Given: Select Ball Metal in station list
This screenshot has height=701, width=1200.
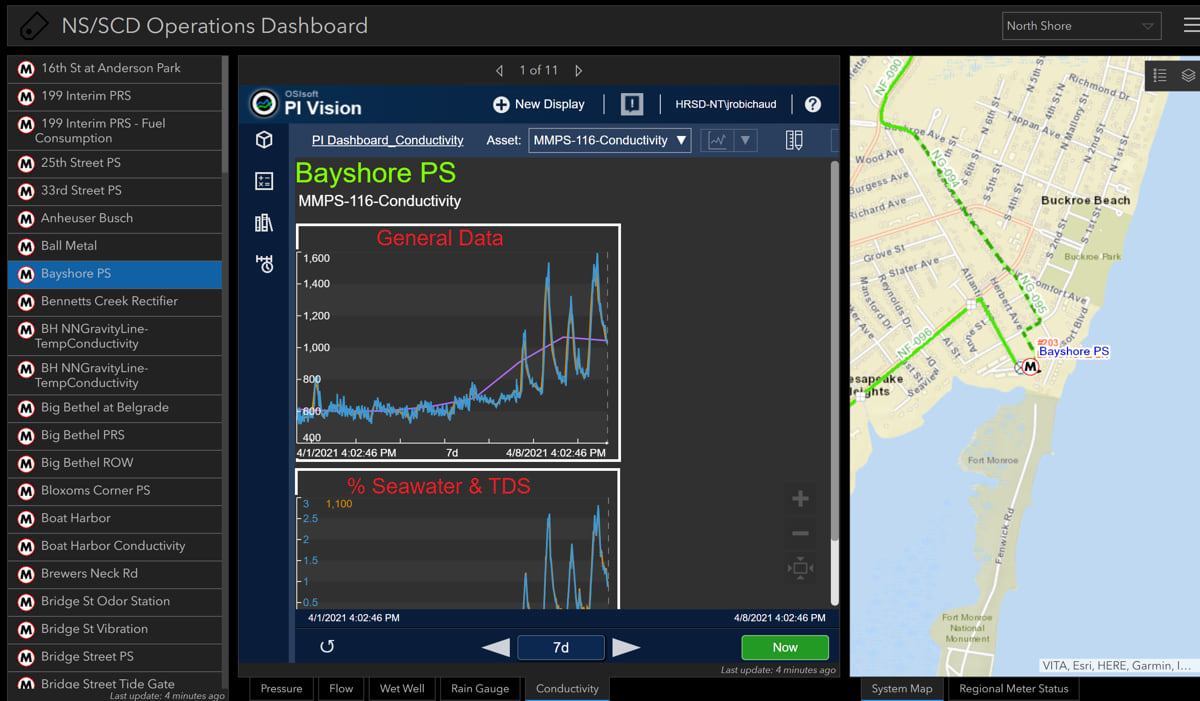Looking at the screenshot, I should pos(115,246).
